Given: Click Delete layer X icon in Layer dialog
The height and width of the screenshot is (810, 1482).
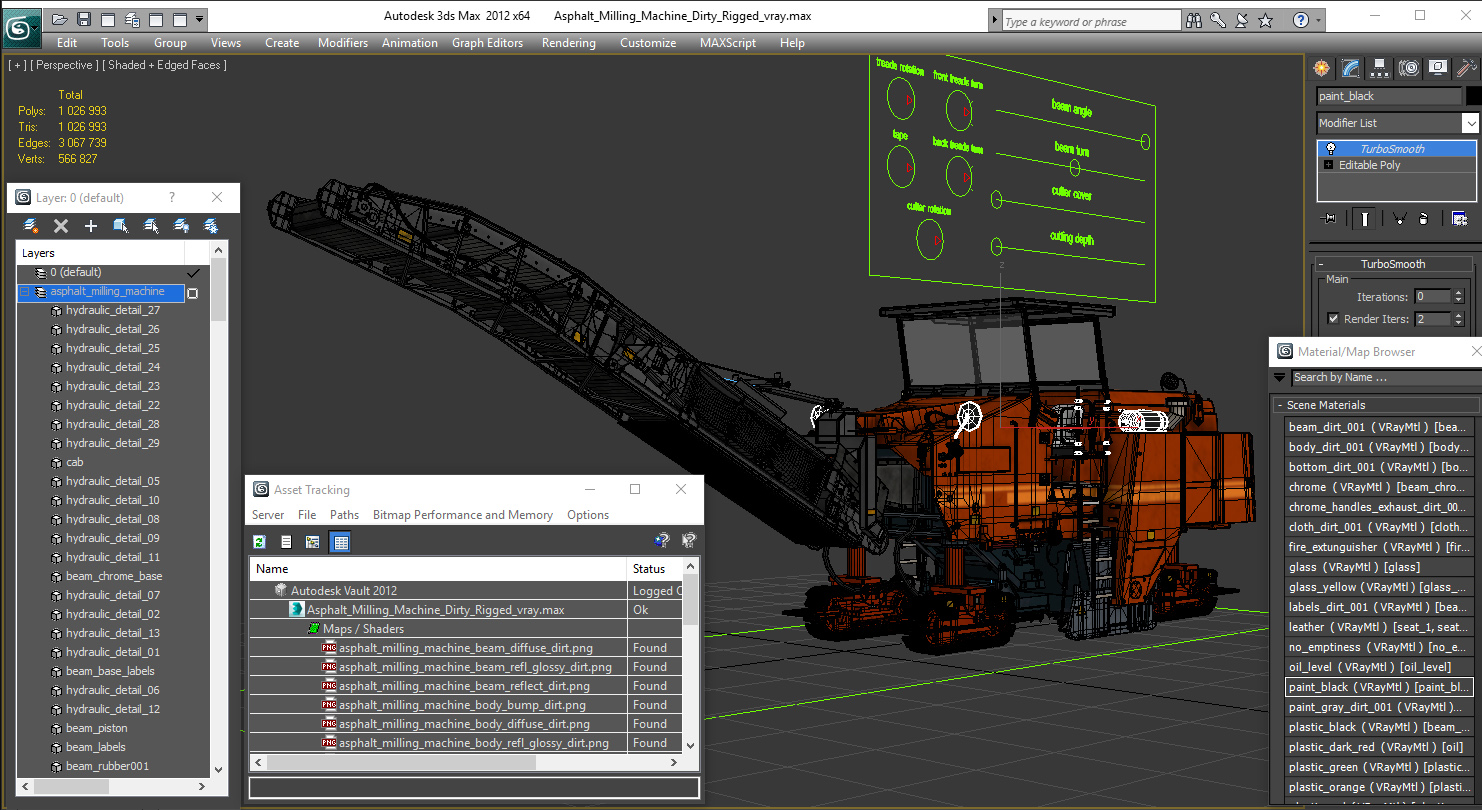Looking at the screenshot, I should [61, 226].
